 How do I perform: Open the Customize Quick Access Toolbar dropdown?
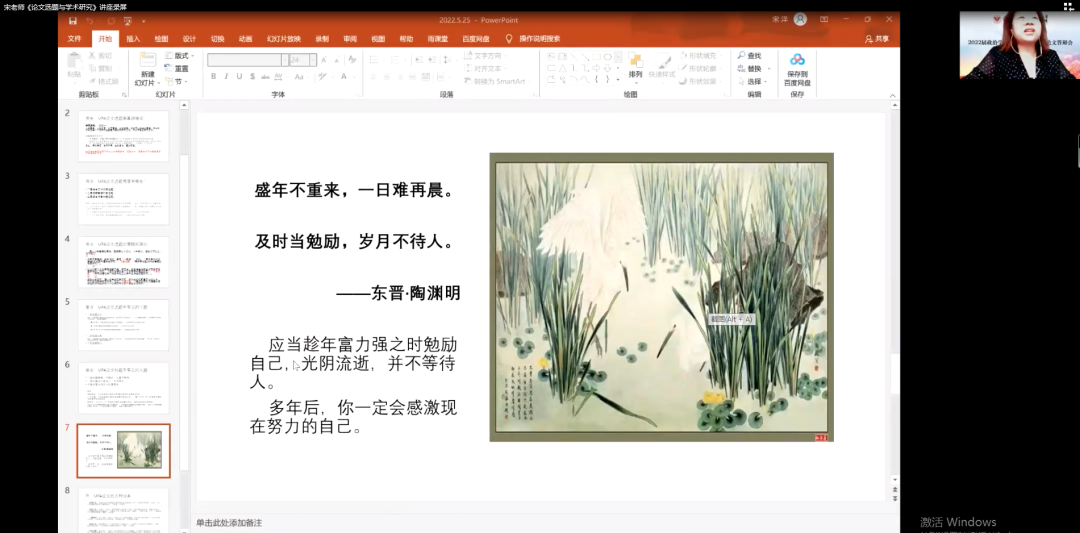pos(144,21)
